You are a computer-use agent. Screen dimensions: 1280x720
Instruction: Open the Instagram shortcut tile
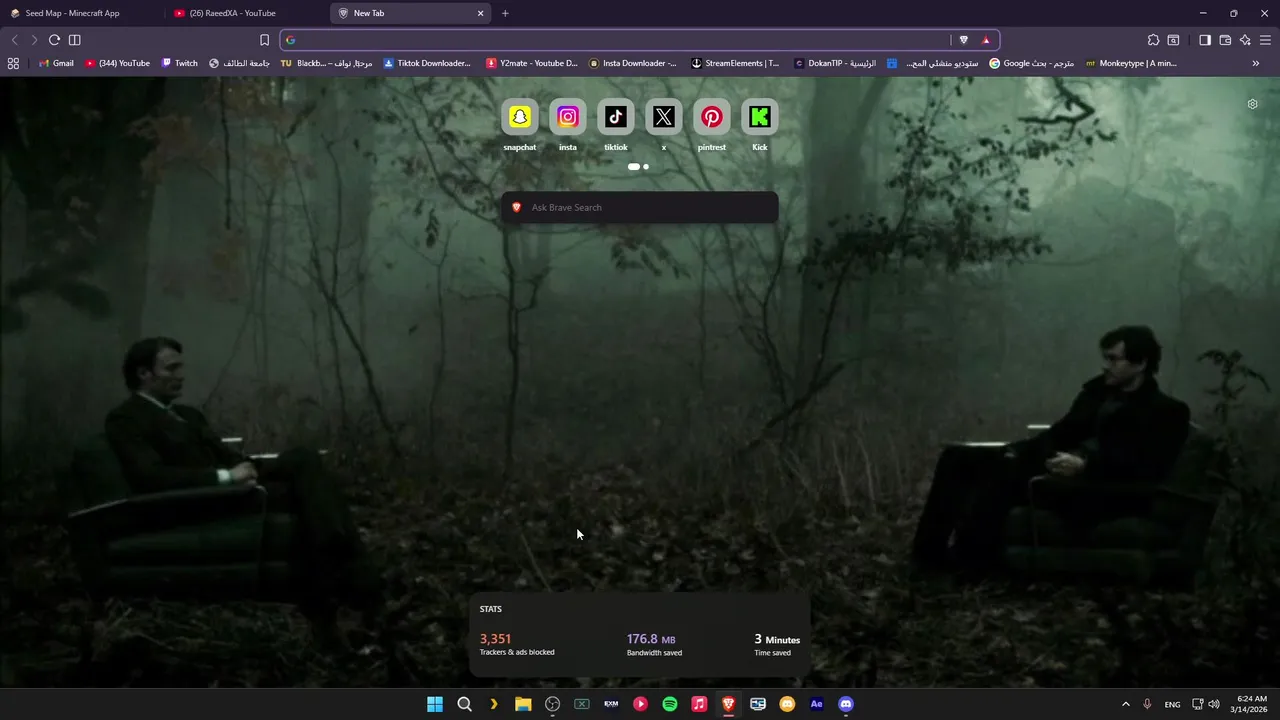click(x=567, y=118)
